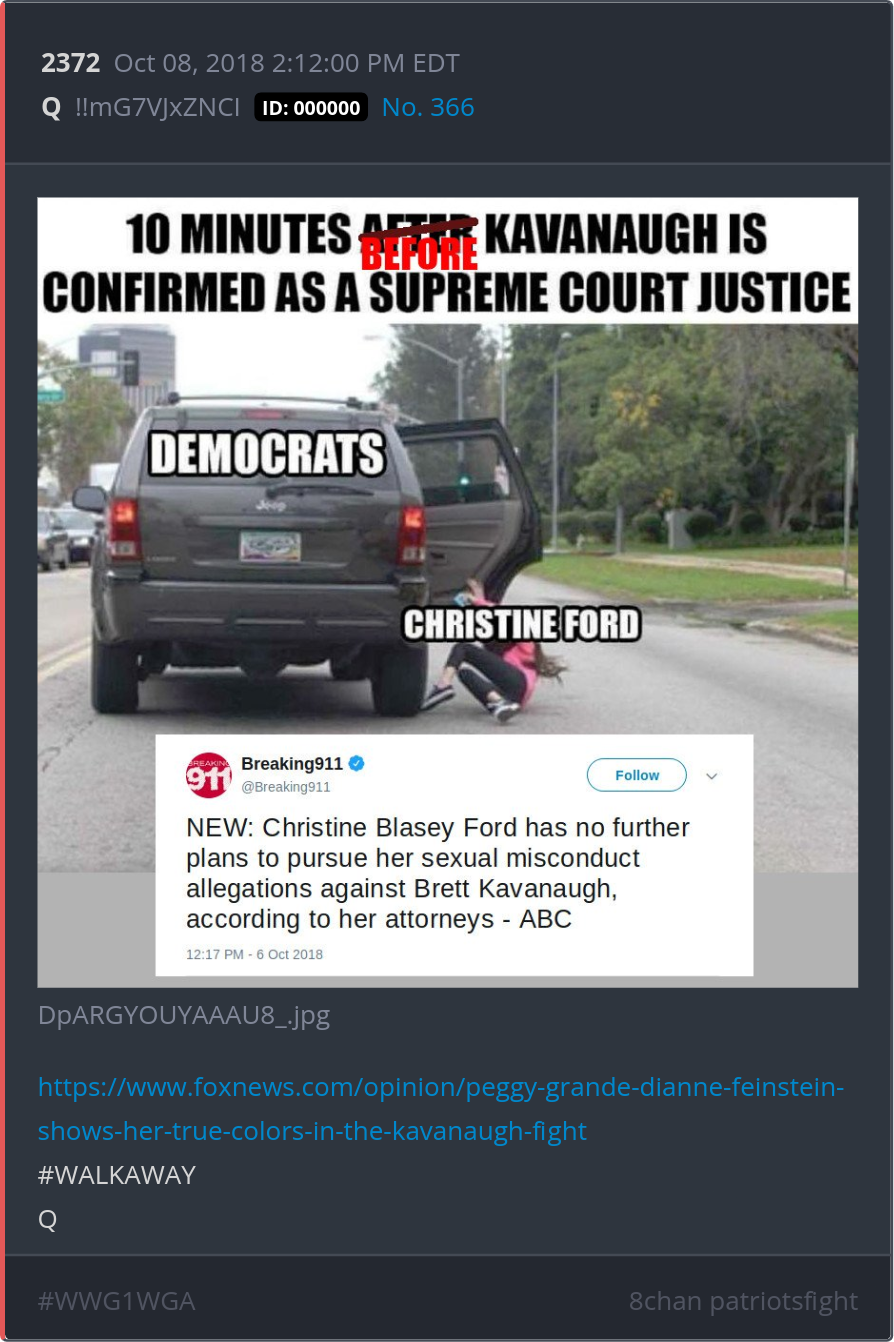Click the Breaking911 red avatar logo
The image size is (894, 1342).
click(208, 775)
